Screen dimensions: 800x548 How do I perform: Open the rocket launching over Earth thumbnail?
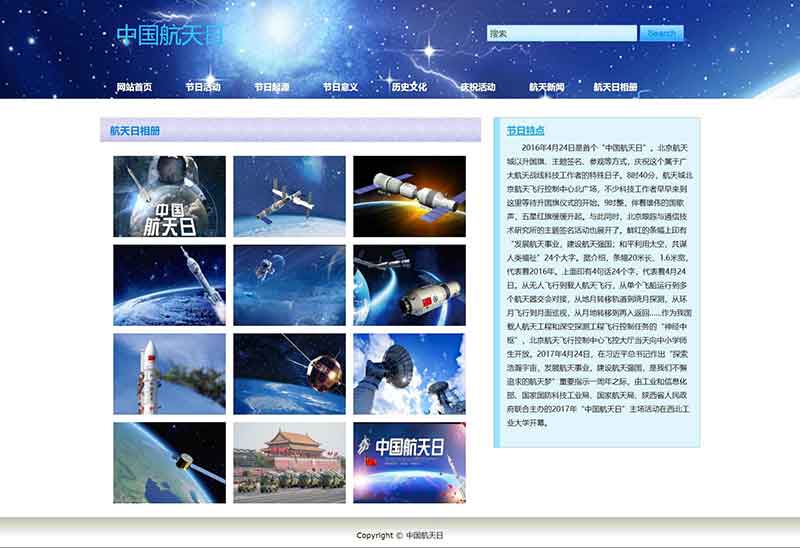[169, 285]
